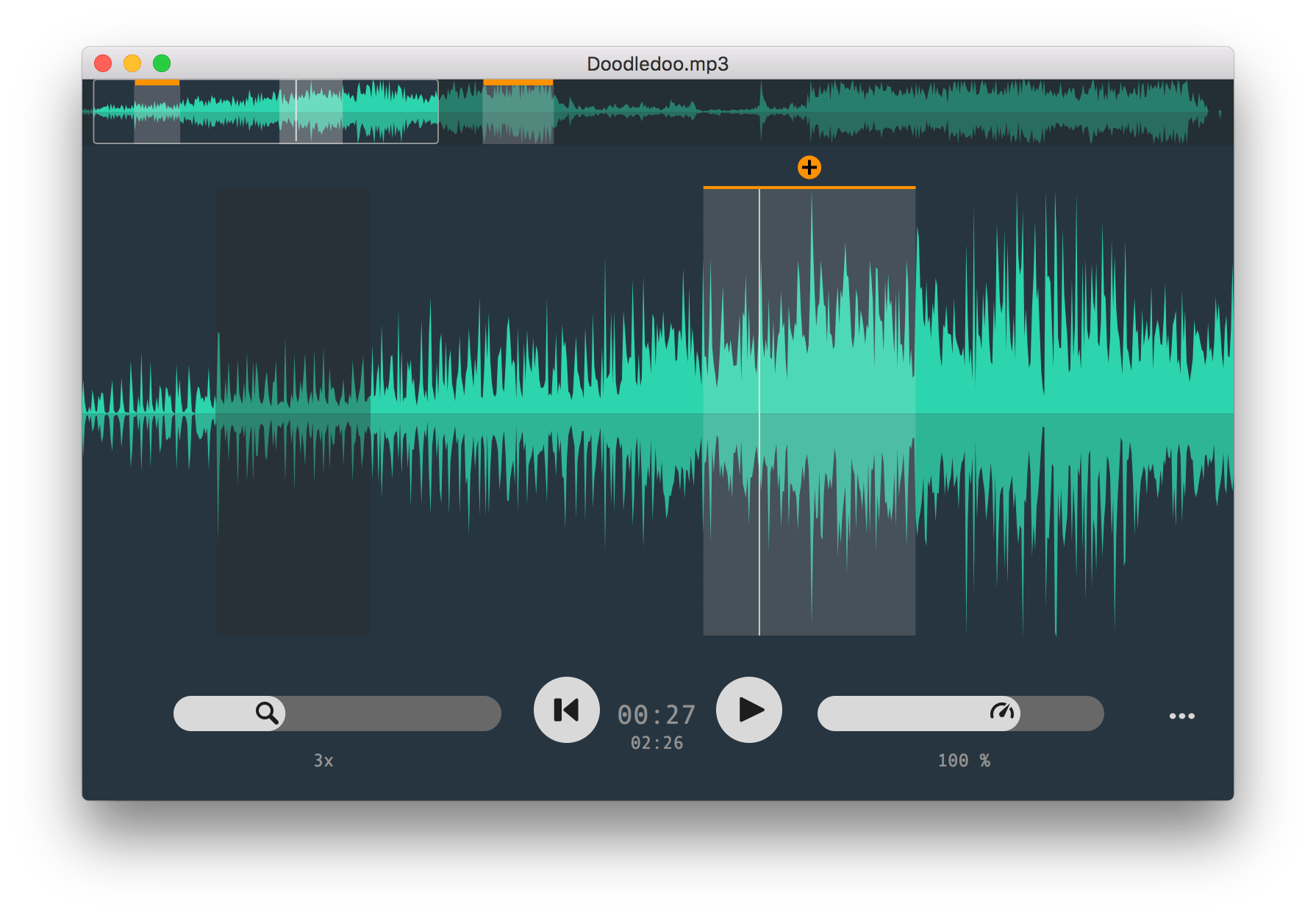Close the Doodledoo.mp3 window

tap(103, 64)
